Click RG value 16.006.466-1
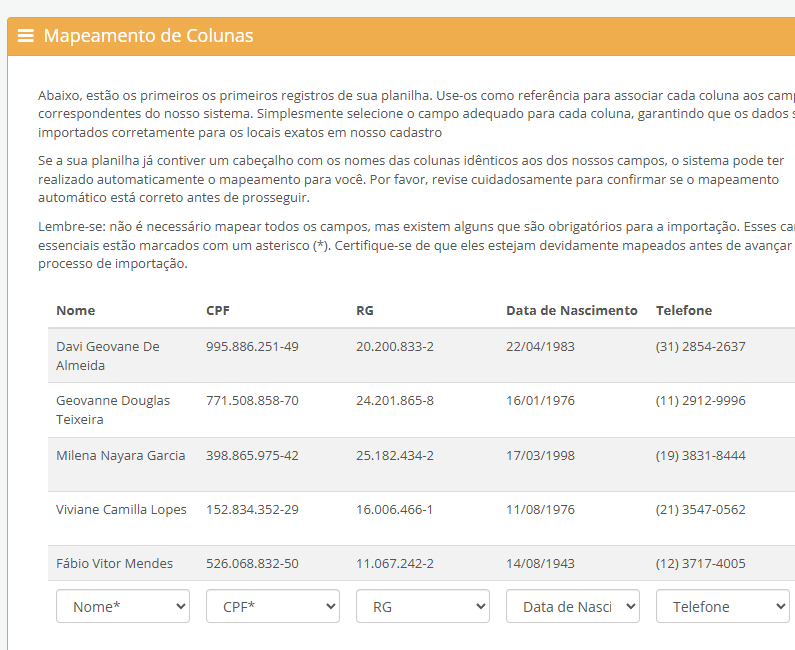 click(394, 510)
